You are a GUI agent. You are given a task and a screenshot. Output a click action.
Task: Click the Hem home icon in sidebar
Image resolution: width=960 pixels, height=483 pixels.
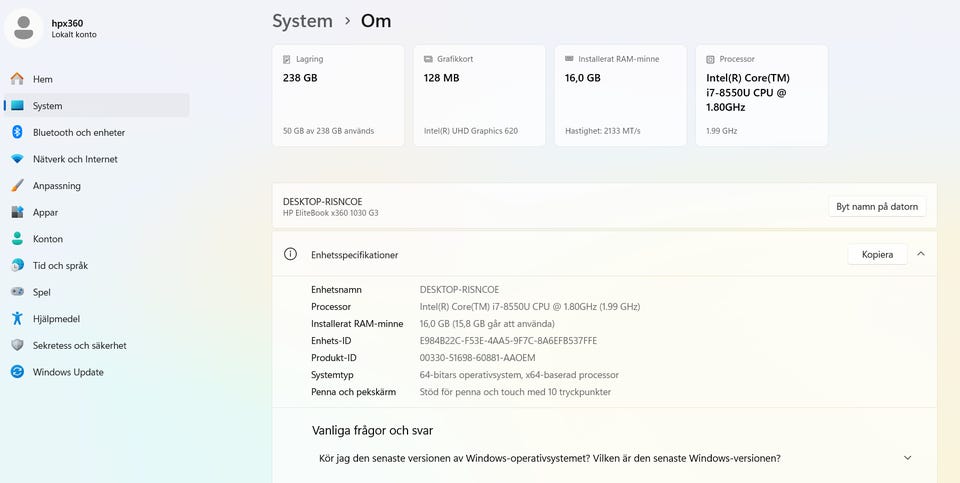[x=17, y=79]
